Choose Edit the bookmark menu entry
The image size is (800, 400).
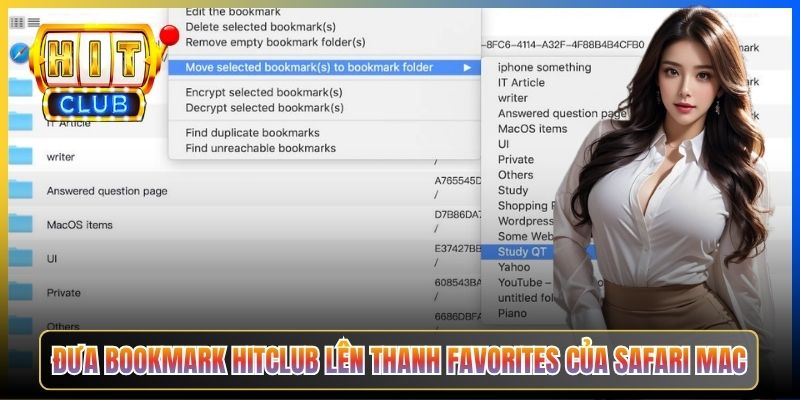click(233, 12)
